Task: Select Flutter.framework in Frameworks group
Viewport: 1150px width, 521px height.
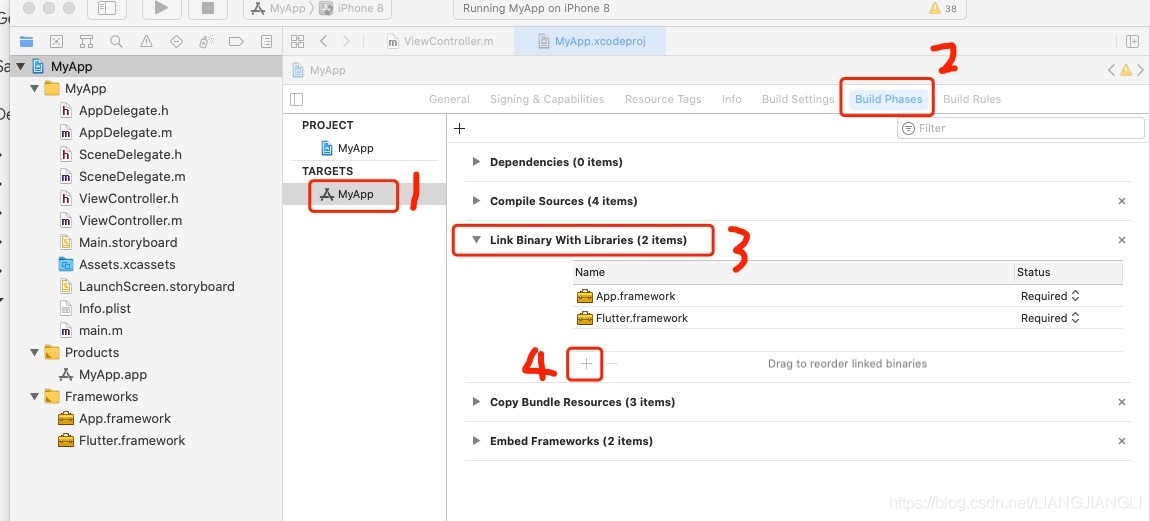Action: (122, 441)
